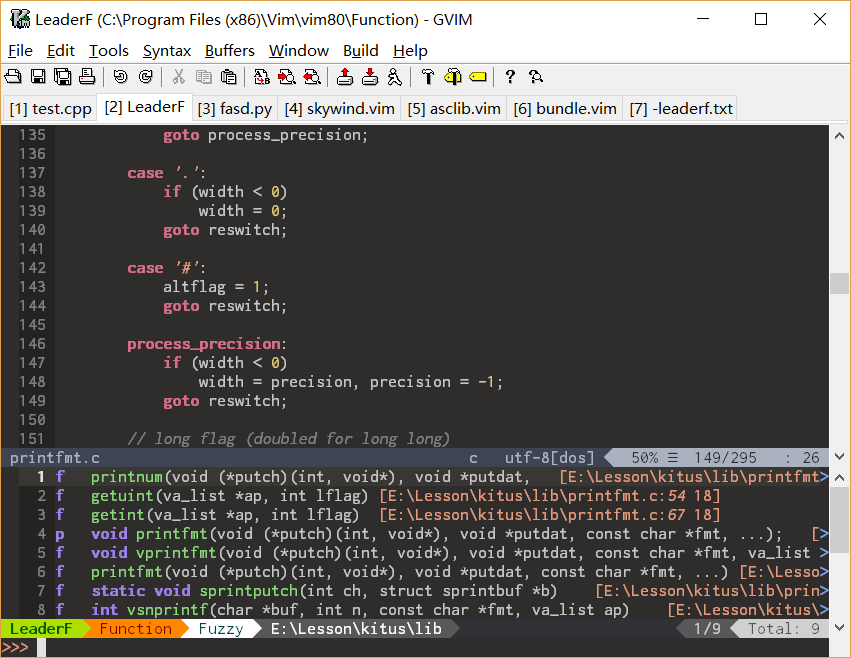
Task: Click the Copy toolbar icon
Action: 204,77
